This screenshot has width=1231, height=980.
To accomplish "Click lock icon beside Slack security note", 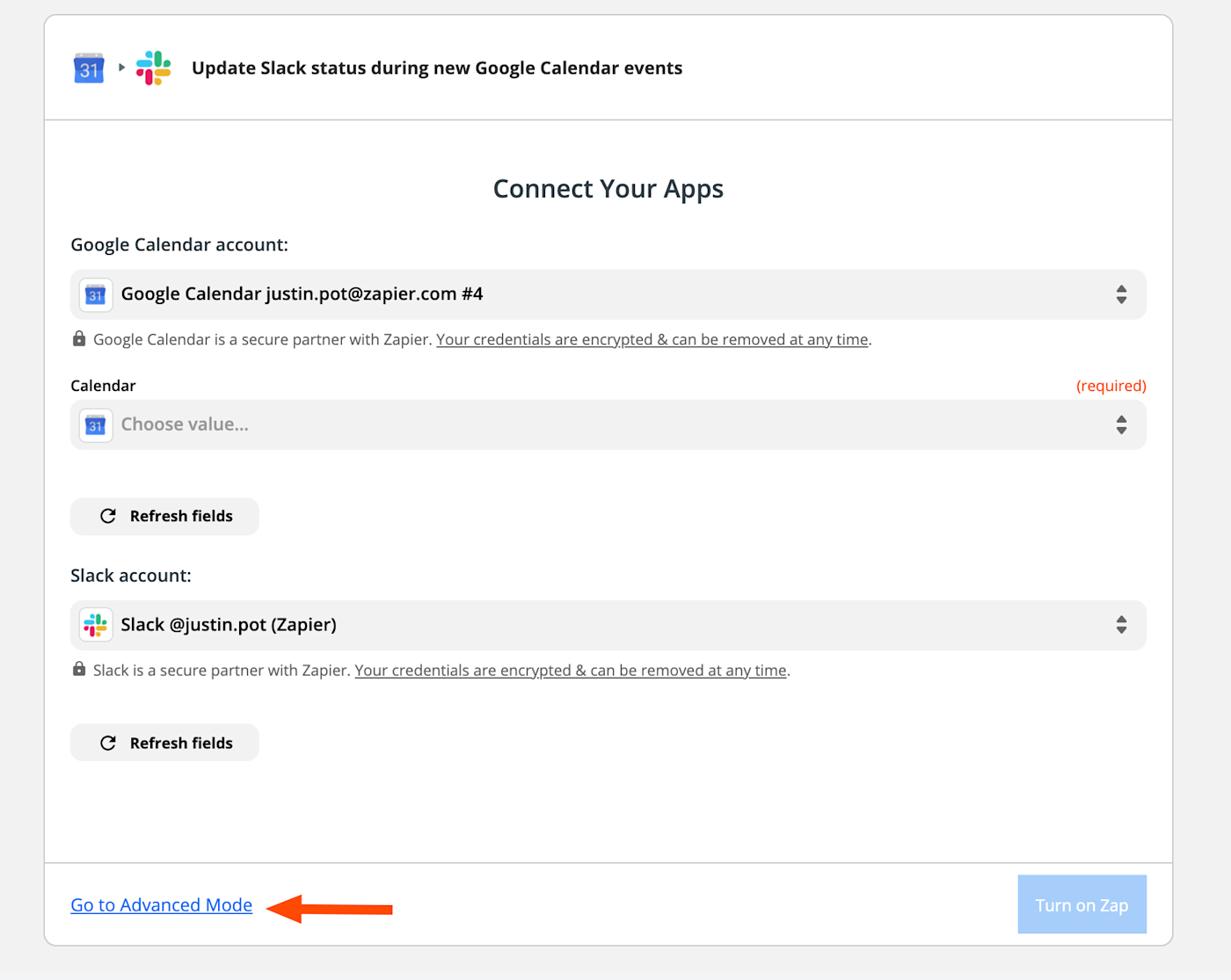I will 79,670.
